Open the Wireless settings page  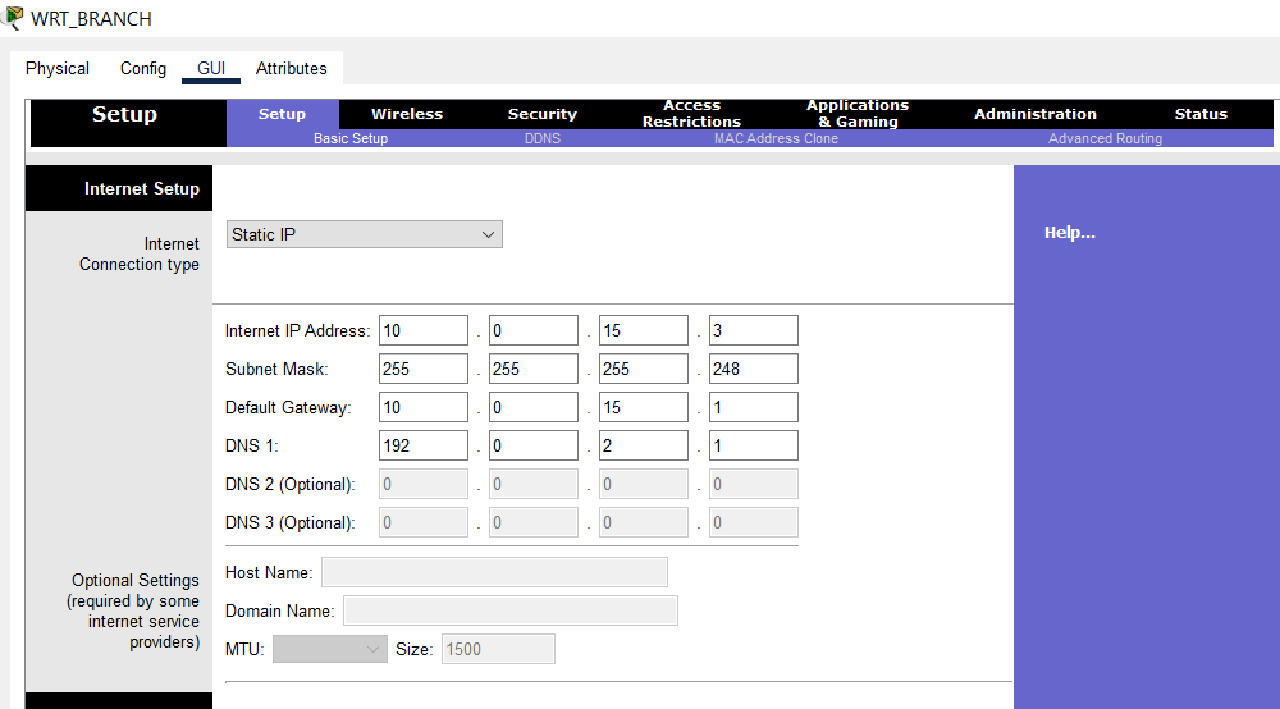click(407, 114)
